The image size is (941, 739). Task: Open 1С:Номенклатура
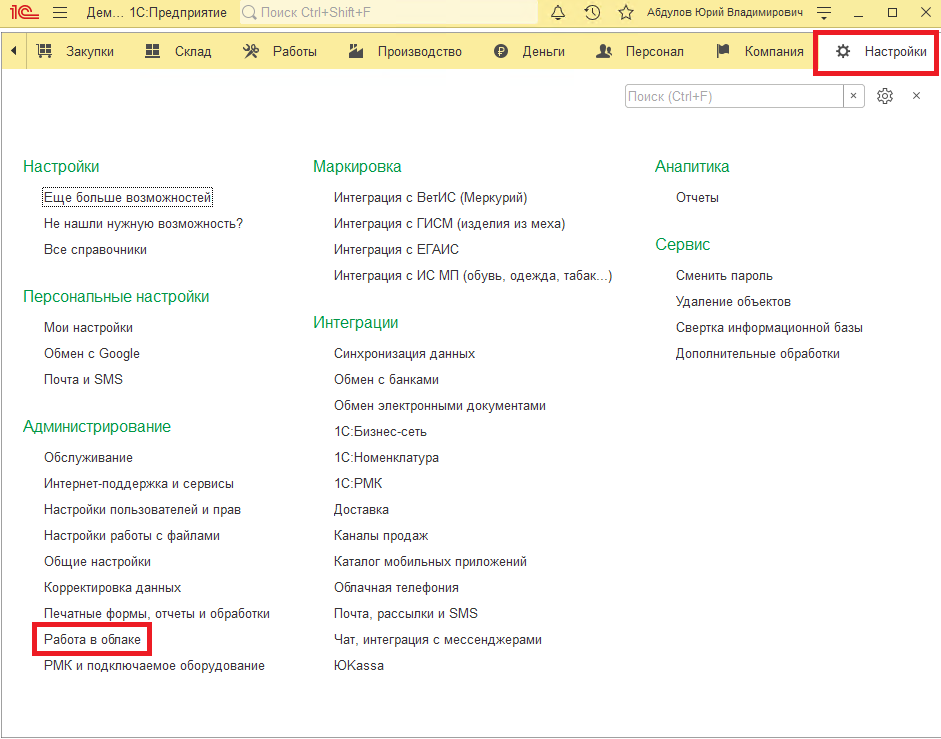tap(386, 457)
